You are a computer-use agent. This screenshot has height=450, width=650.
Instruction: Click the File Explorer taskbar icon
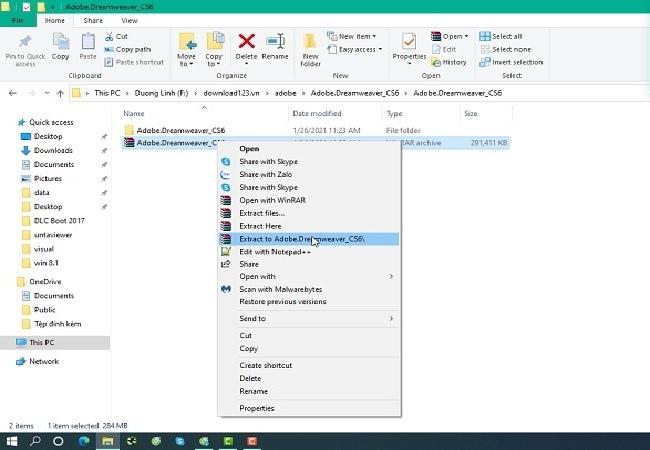pos(108,441)
